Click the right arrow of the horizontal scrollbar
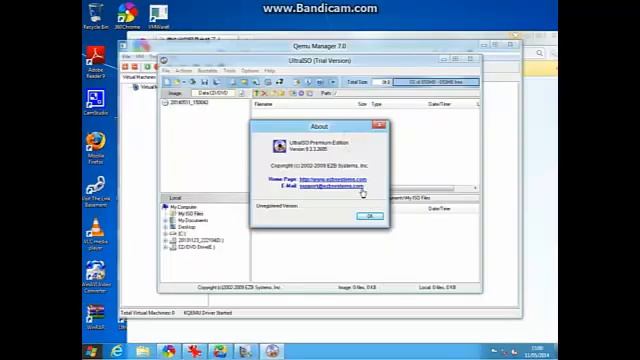 (475, 188)
